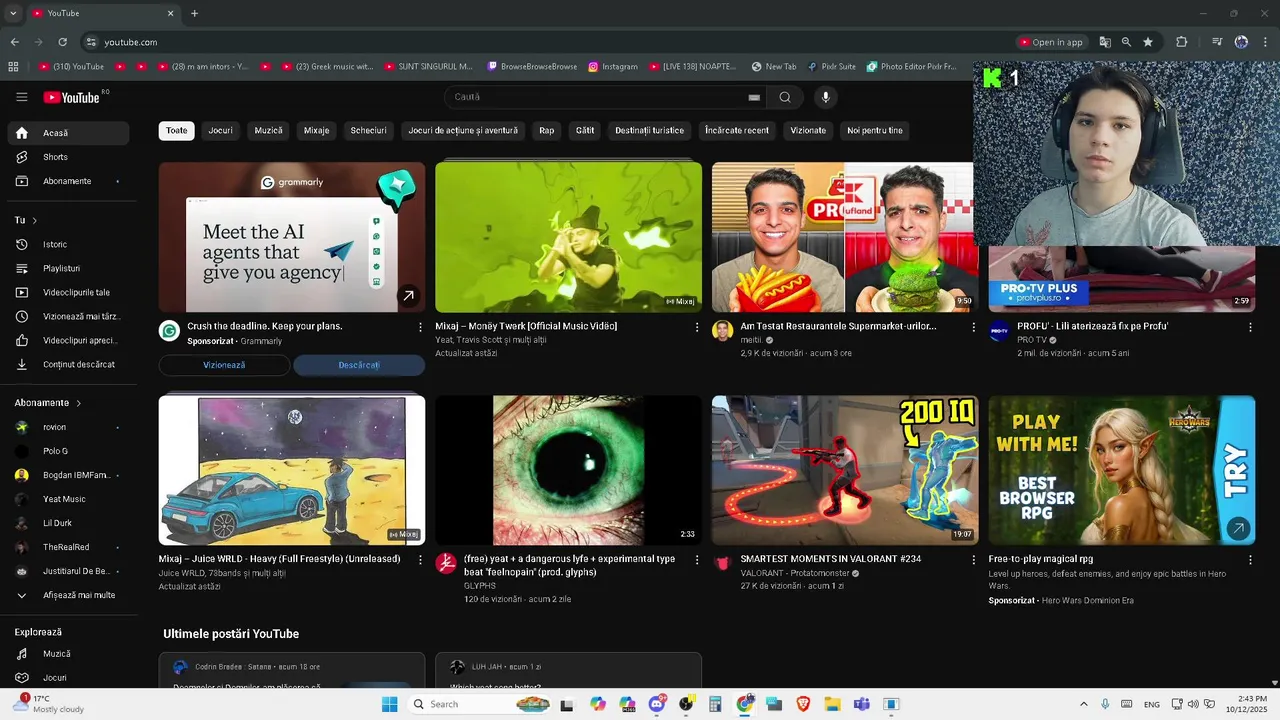Select the Noi pentru tine chip
This screenshot has width=1280, height=720.
[x=875, y=131]
